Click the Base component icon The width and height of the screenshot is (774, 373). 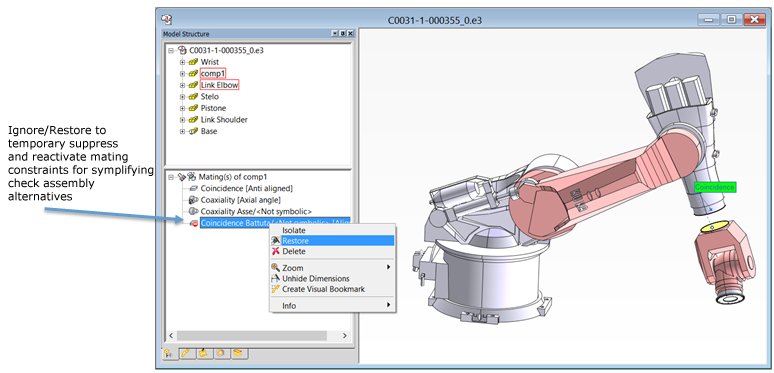(x=194, y=131)
